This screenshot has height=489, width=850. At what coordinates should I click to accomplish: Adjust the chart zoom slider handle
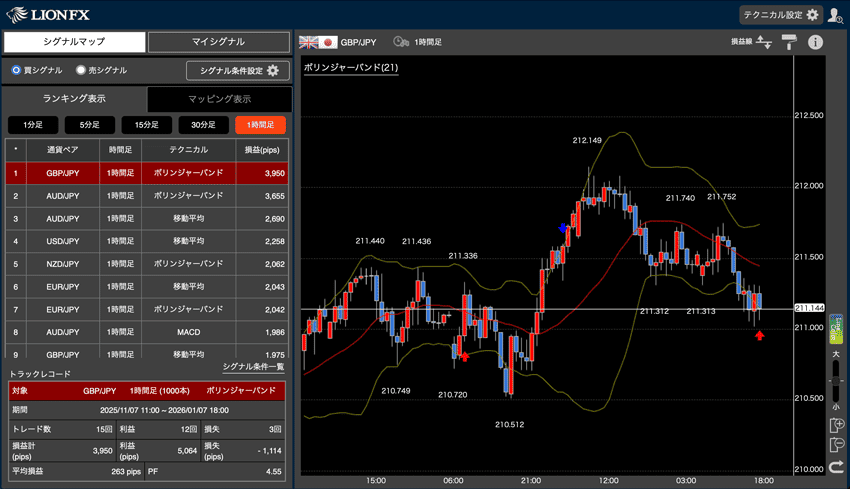pyautogui.click(x=836, y=381)
